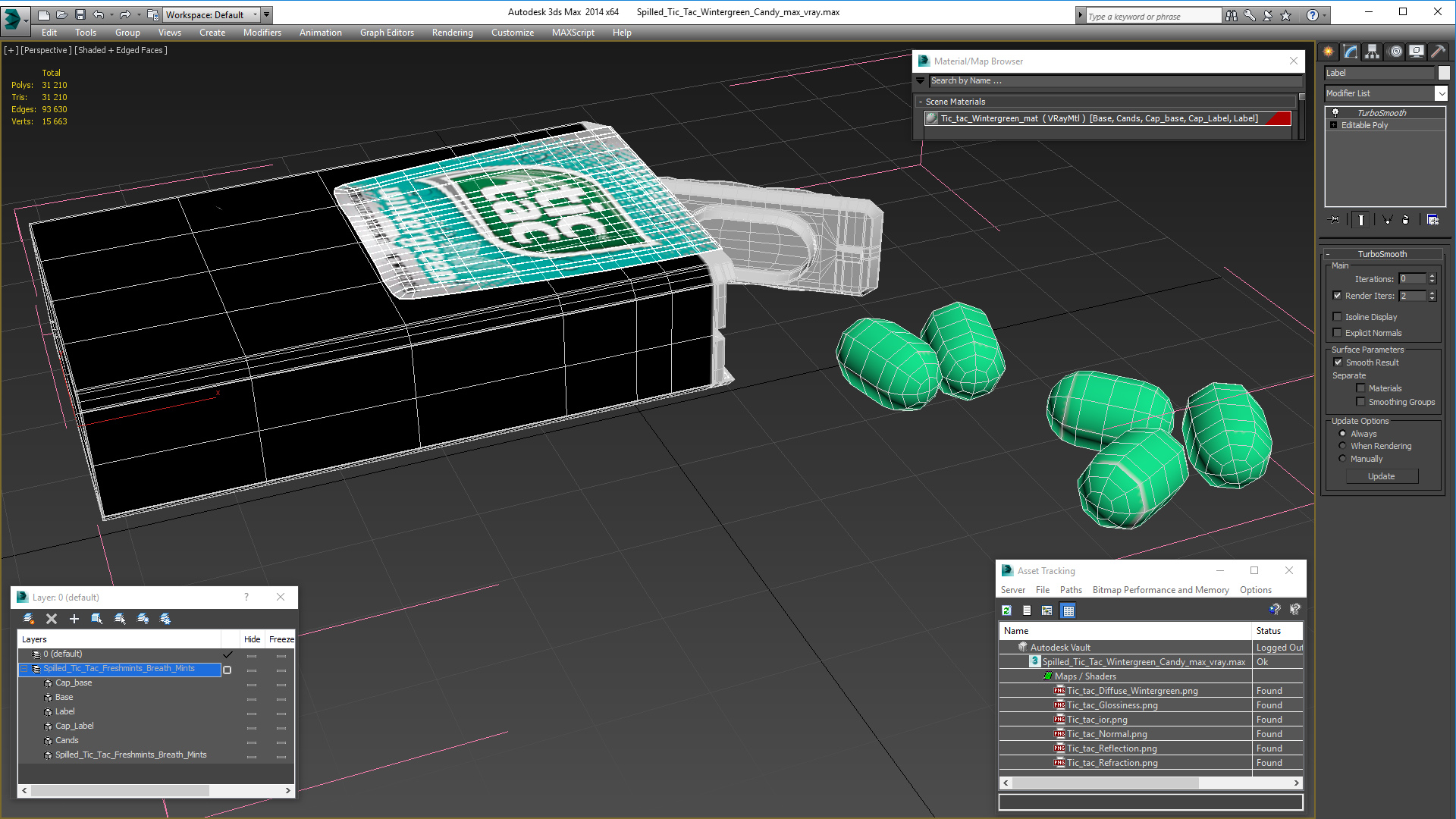Click Refresh icon in Asset Tracking toolbar
The image size is (1456, 819).
coord(1006,610)
